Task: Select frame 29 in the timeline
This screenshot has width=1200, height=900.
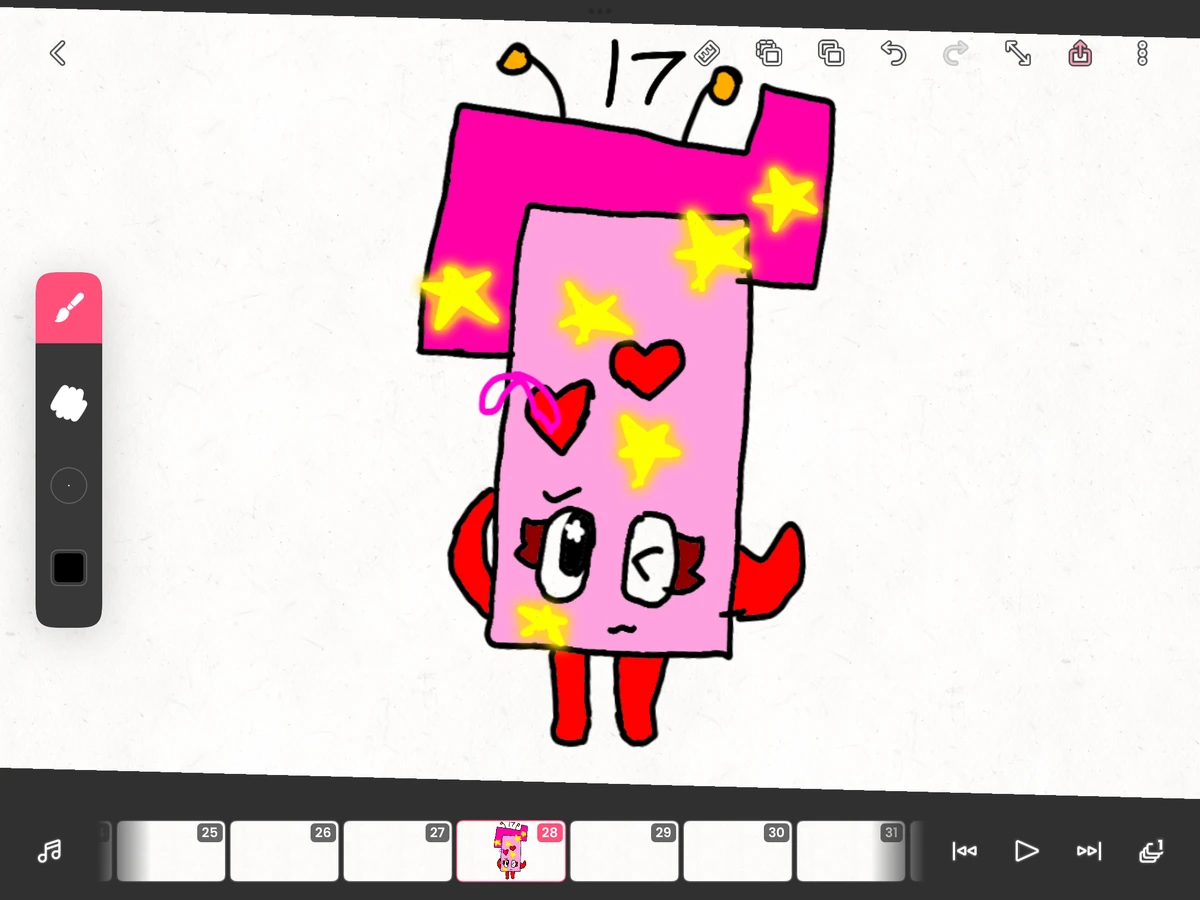Action: [x=624, y=851]
